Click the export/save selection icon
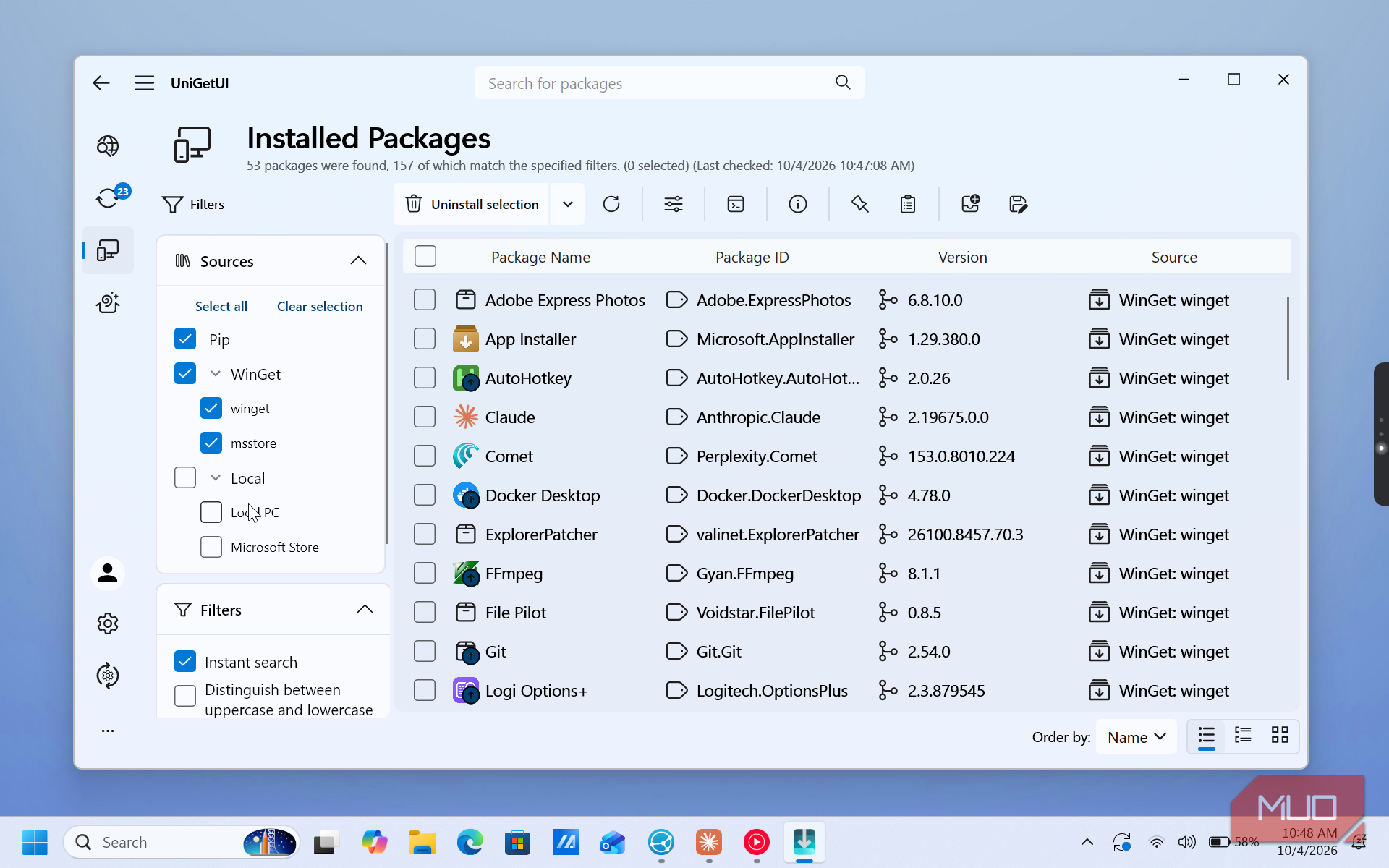The width and height of the screenshot is (1389, 868). tap(1018, 204)
